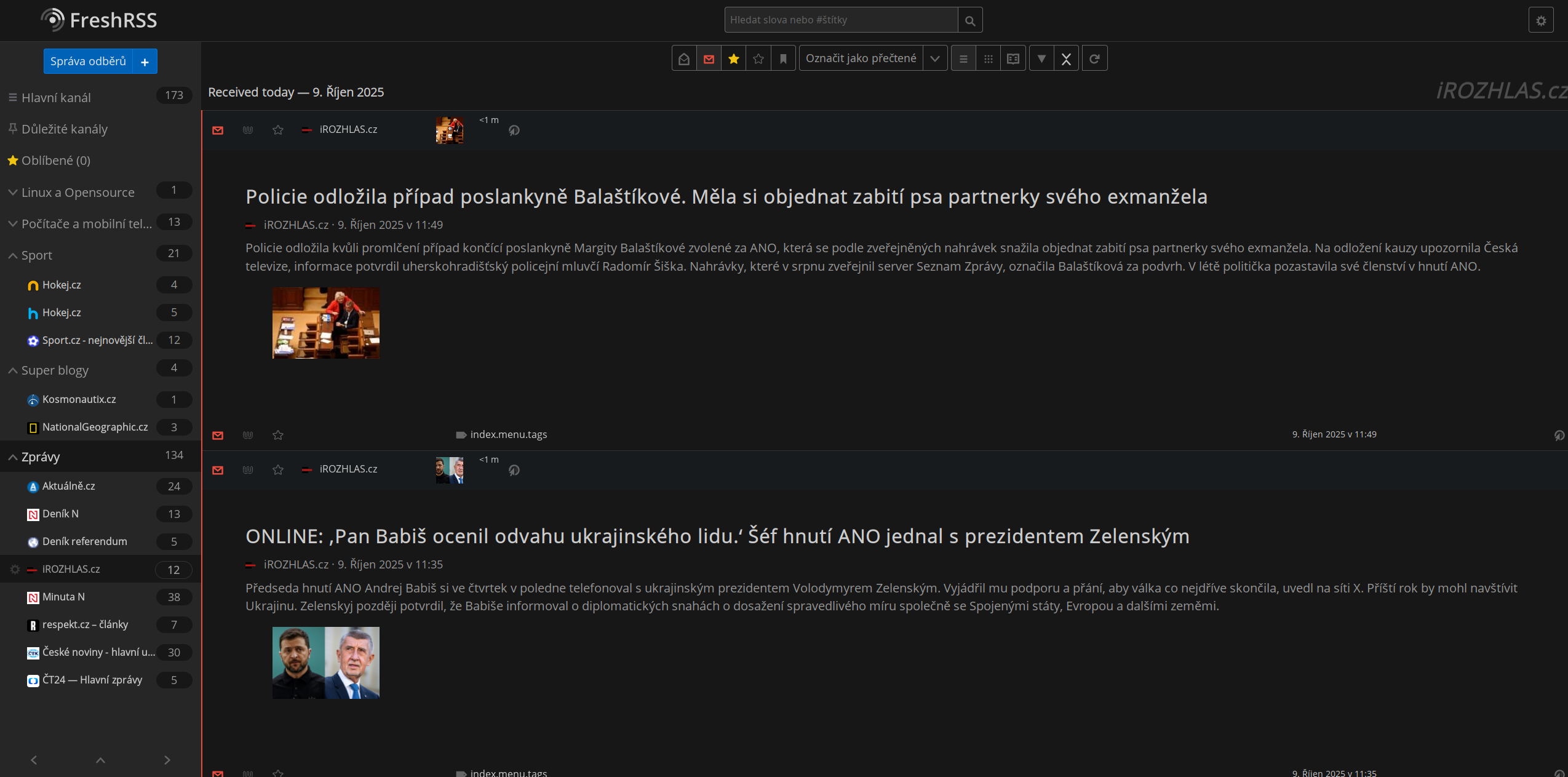Star the Balaštíková article header

pyautogui.click(x=278, y=130)
